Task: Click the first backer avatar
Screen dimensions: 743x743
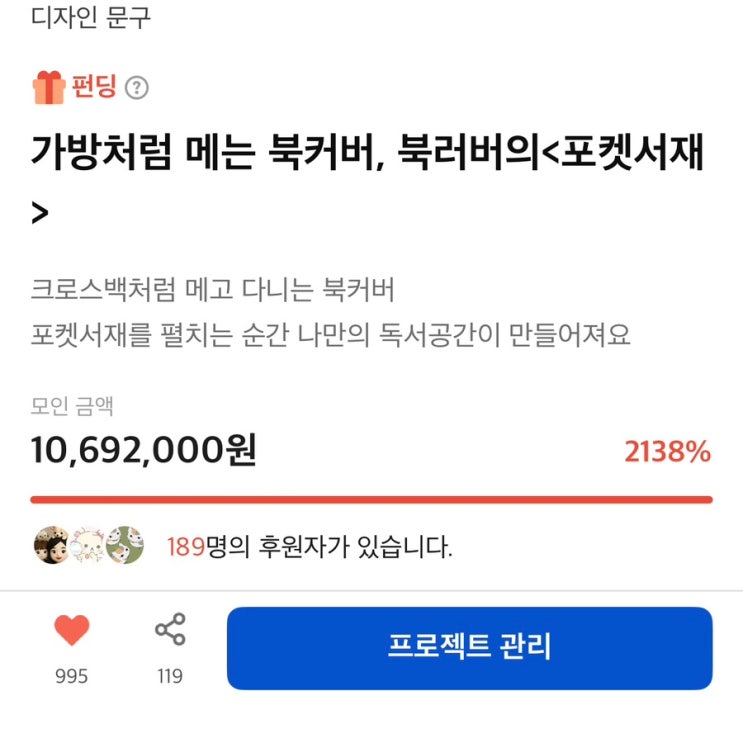Action: [x=51, y=546]
